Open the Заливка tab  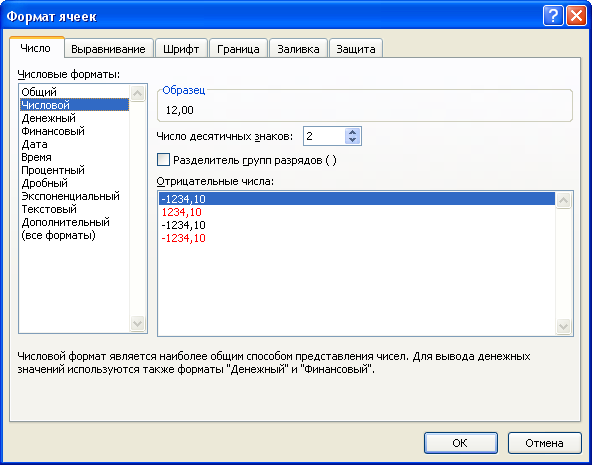298,49
